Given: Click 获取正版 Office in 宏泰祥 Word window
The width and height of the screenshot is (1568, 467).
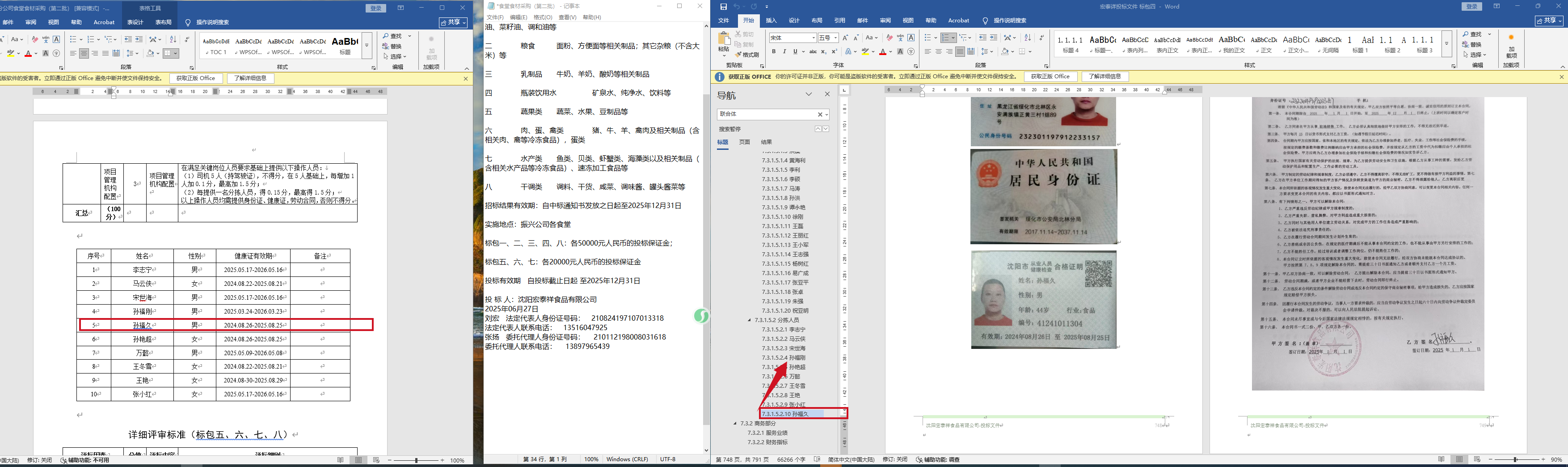Looking at the screenshot, I should coord(1050,77).
